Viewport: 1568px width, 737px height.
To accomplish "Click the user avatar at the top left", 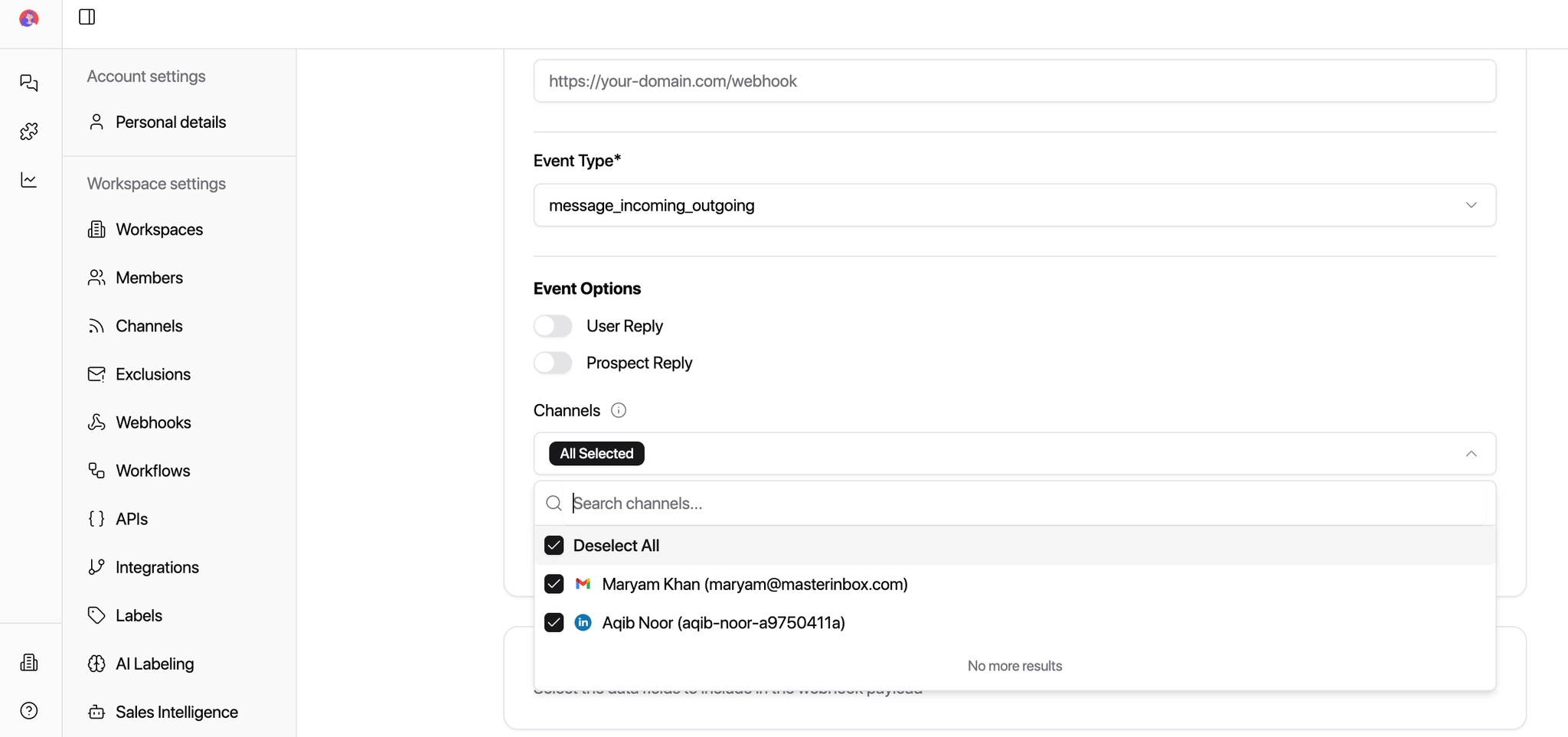I will pyautogui.click(x=28, y=18).
